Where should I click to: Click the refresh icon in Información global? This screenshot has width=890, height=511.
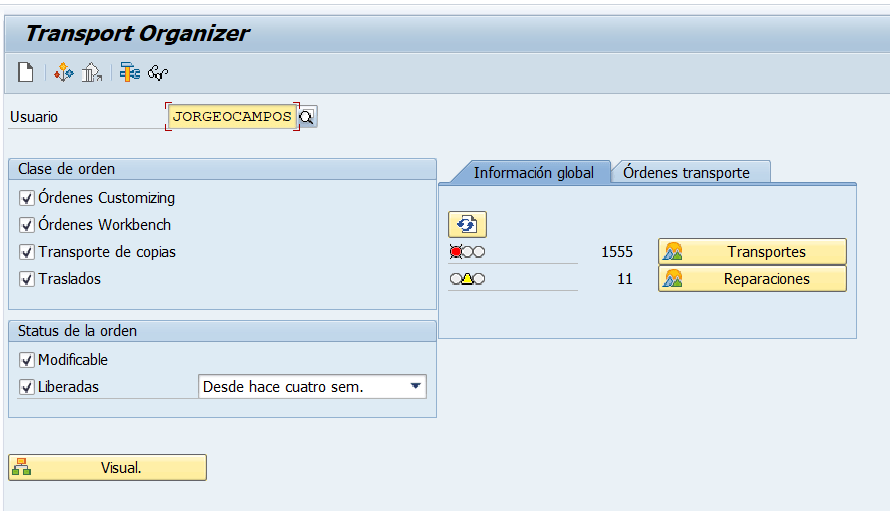(467, 224)
